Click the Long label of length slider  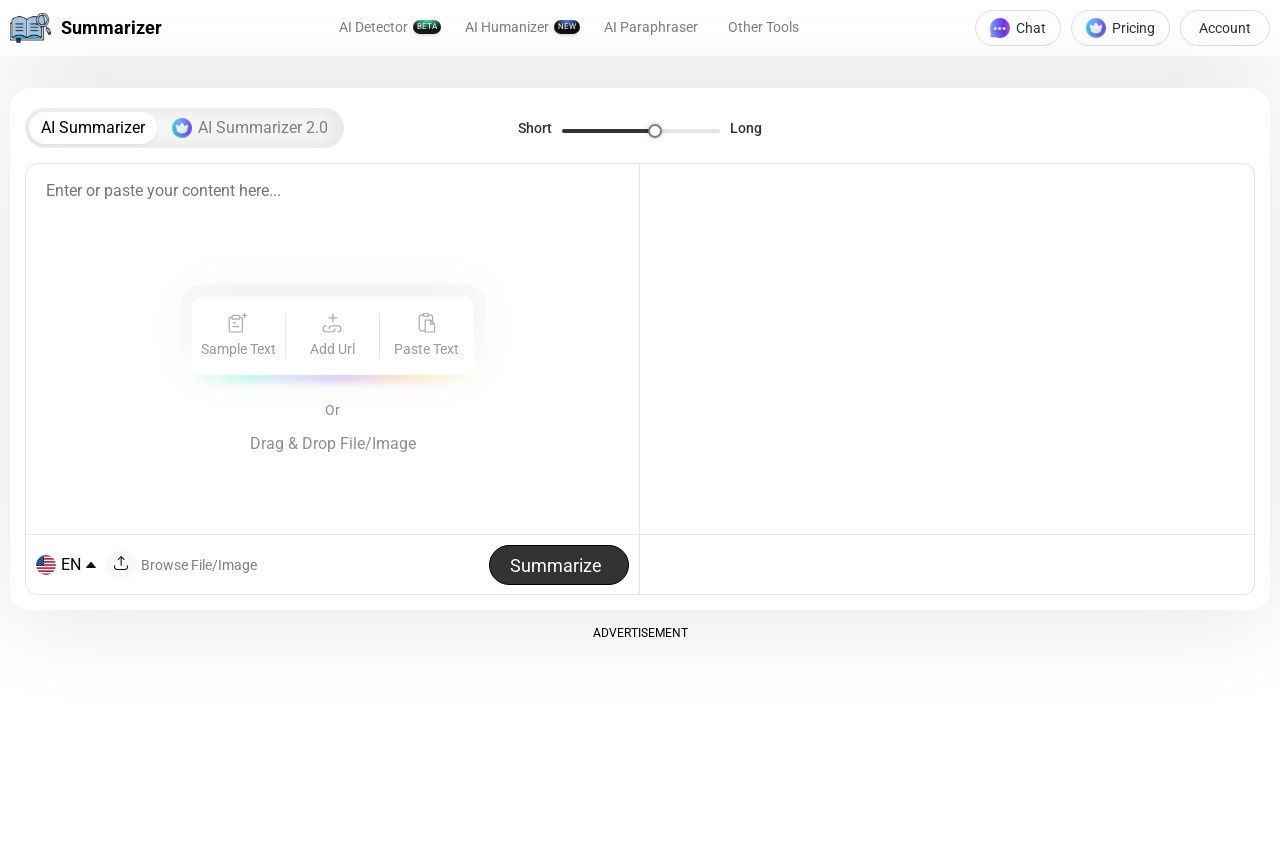(x=746, y=128)
